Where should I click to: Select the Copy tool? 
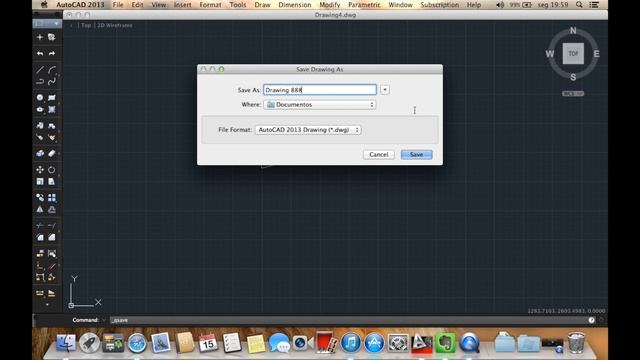coord(40,198)
